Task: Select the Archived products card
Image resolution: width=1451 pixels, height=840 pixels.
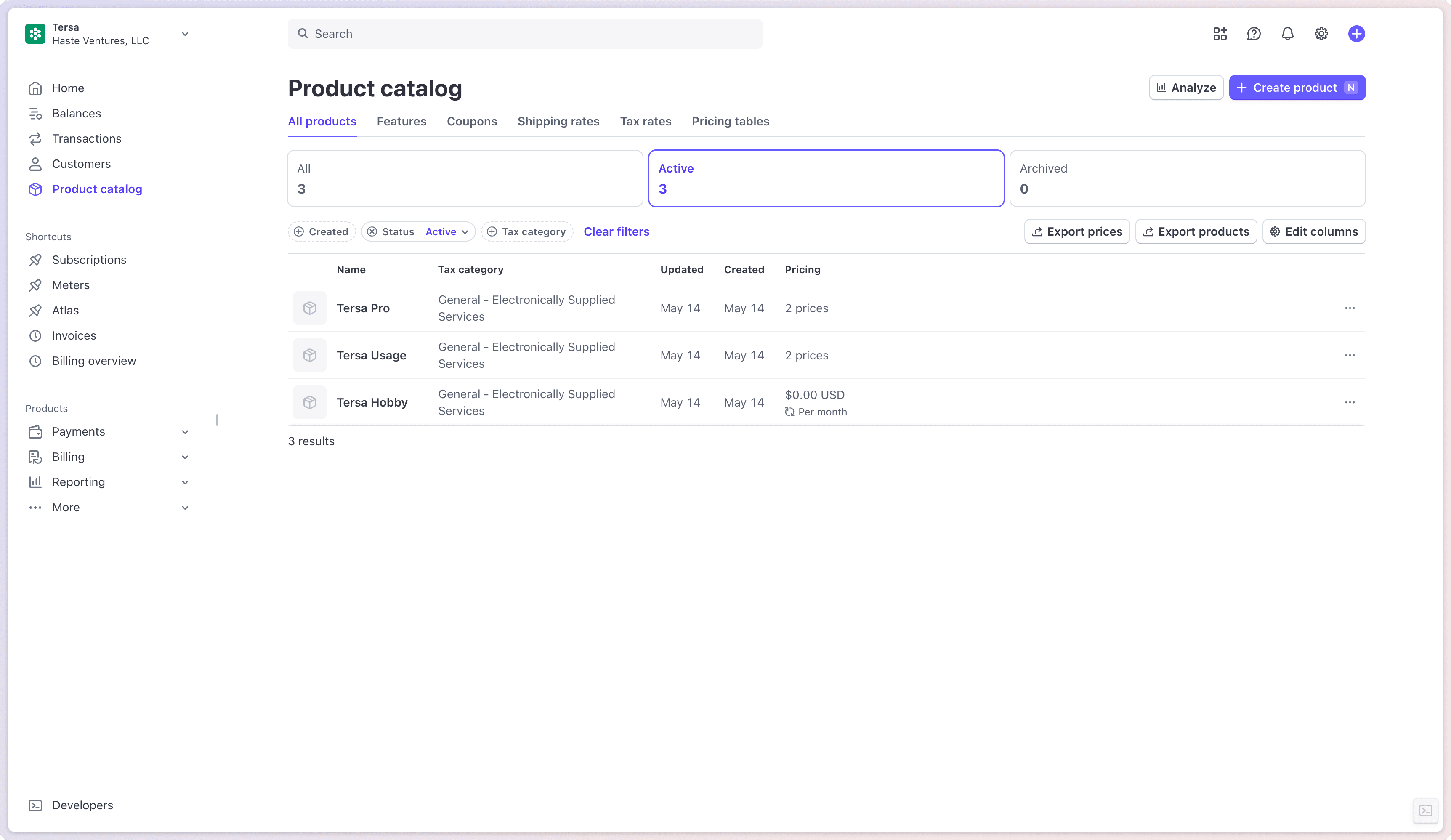Action: [x=1187, y=178]
